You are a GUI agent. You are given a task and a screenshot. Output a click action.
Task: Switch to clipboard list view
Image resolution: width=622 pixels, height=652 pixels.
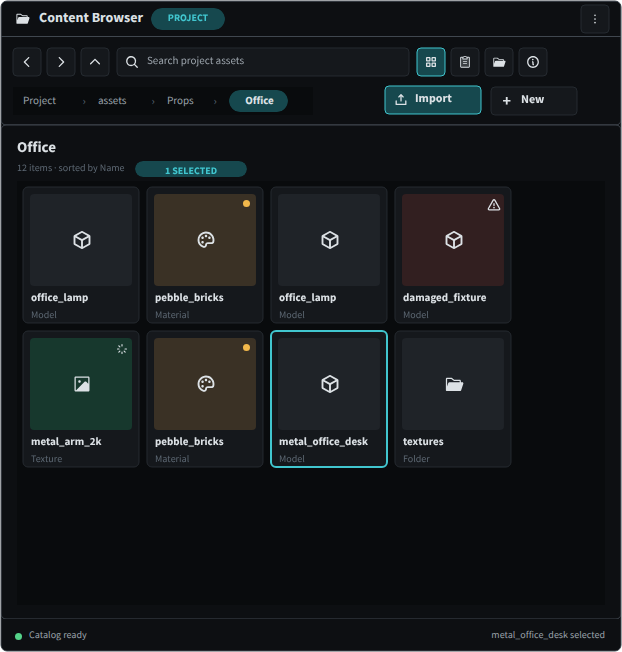[x=465, y=62]
